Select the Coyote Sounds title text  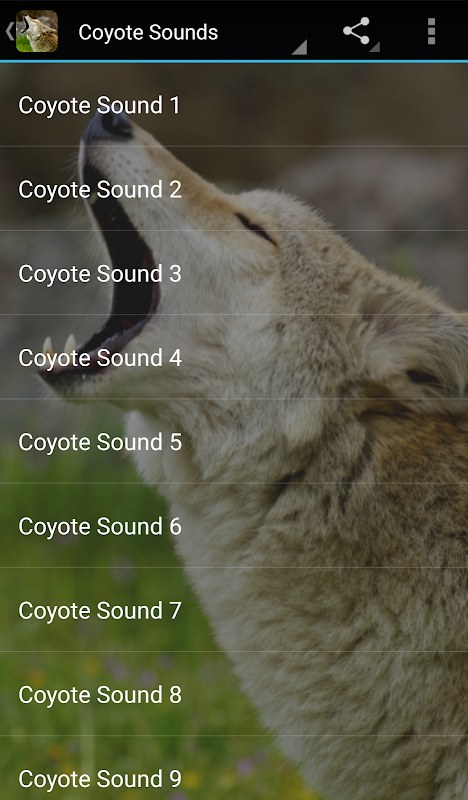click(x=148, y=32)
